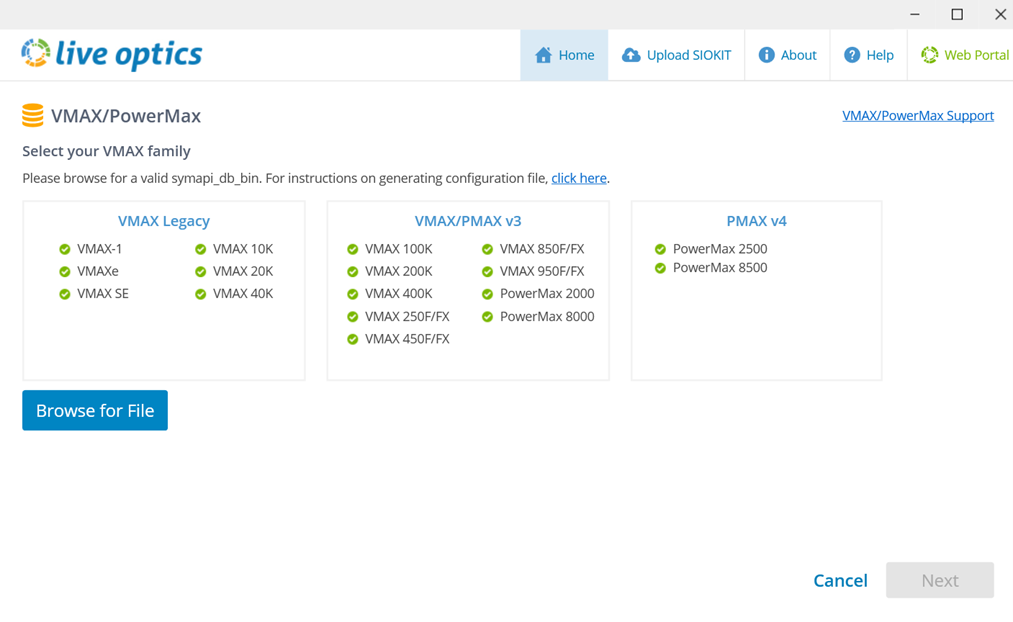Click the database stack icon beside VMAX/PowerMax

tap(32, 115)
